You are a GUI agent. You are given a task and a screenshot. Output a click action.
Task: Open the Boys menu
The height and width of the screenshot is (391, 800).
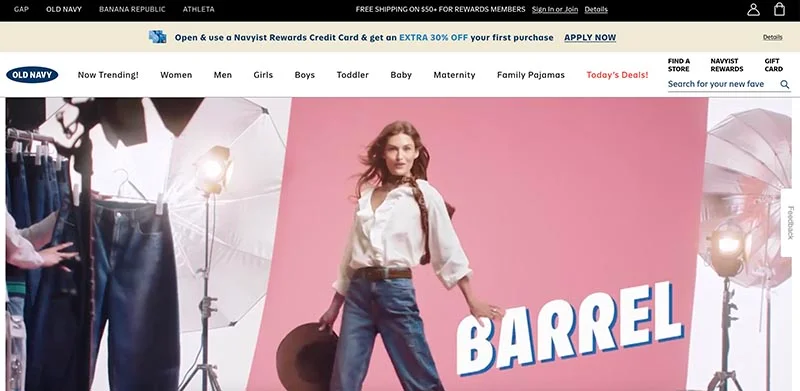[305, 75]
